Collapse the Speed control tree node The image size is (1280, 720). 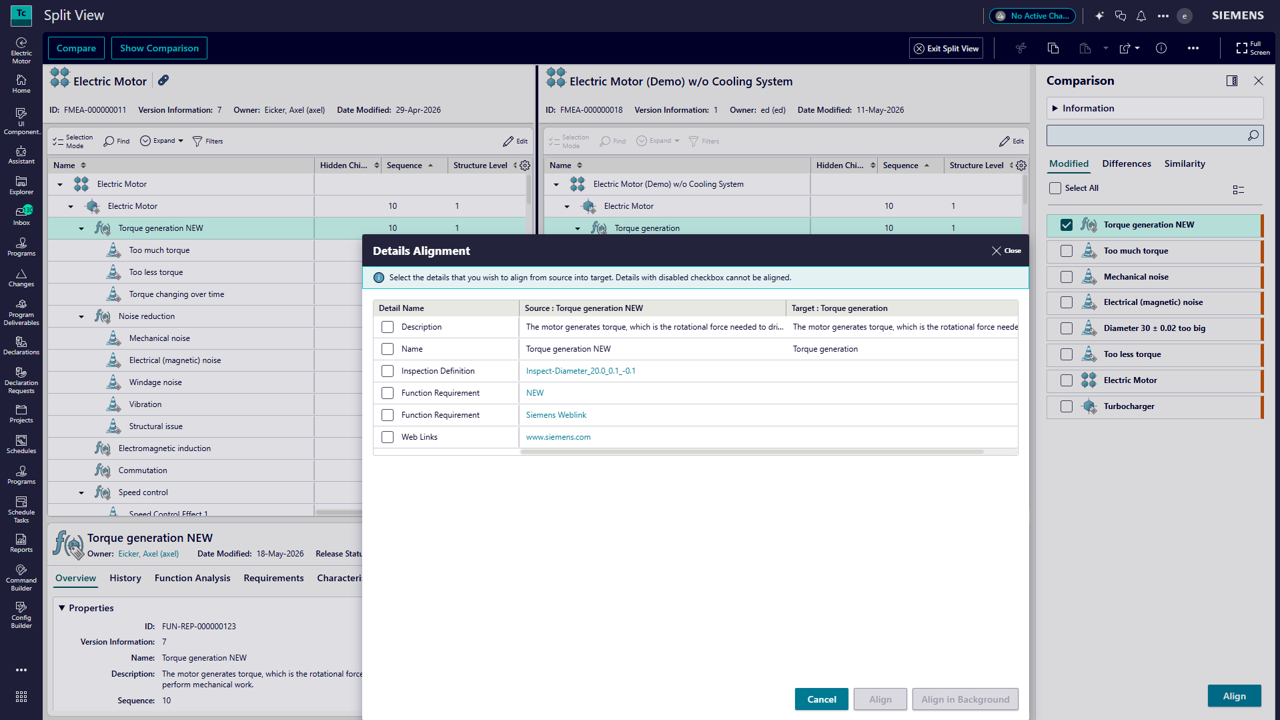[82, 492]
